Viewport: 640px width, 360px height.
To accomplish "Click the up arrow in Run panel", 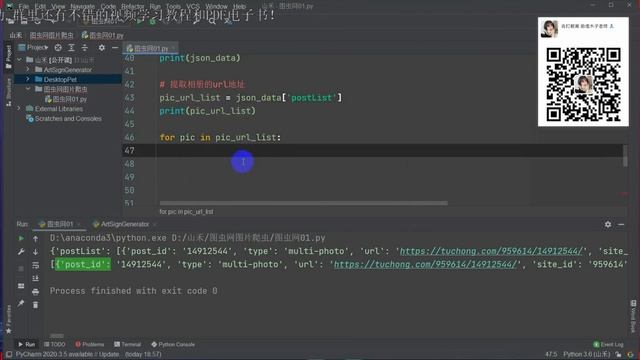I will click(x=36, y=239).
